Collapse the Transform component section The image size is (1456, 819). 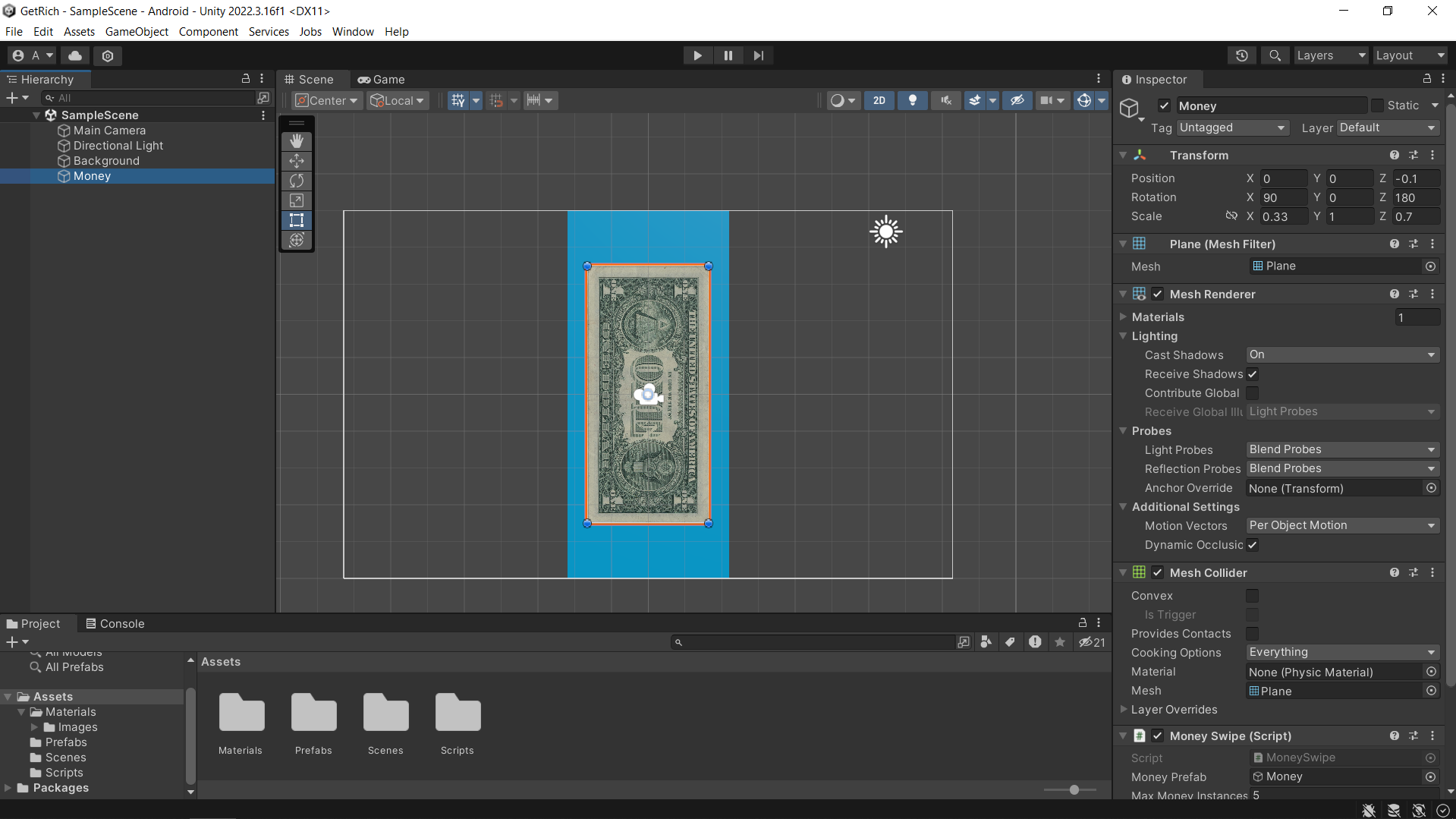pyautogui.click(x=1123, y=155)
